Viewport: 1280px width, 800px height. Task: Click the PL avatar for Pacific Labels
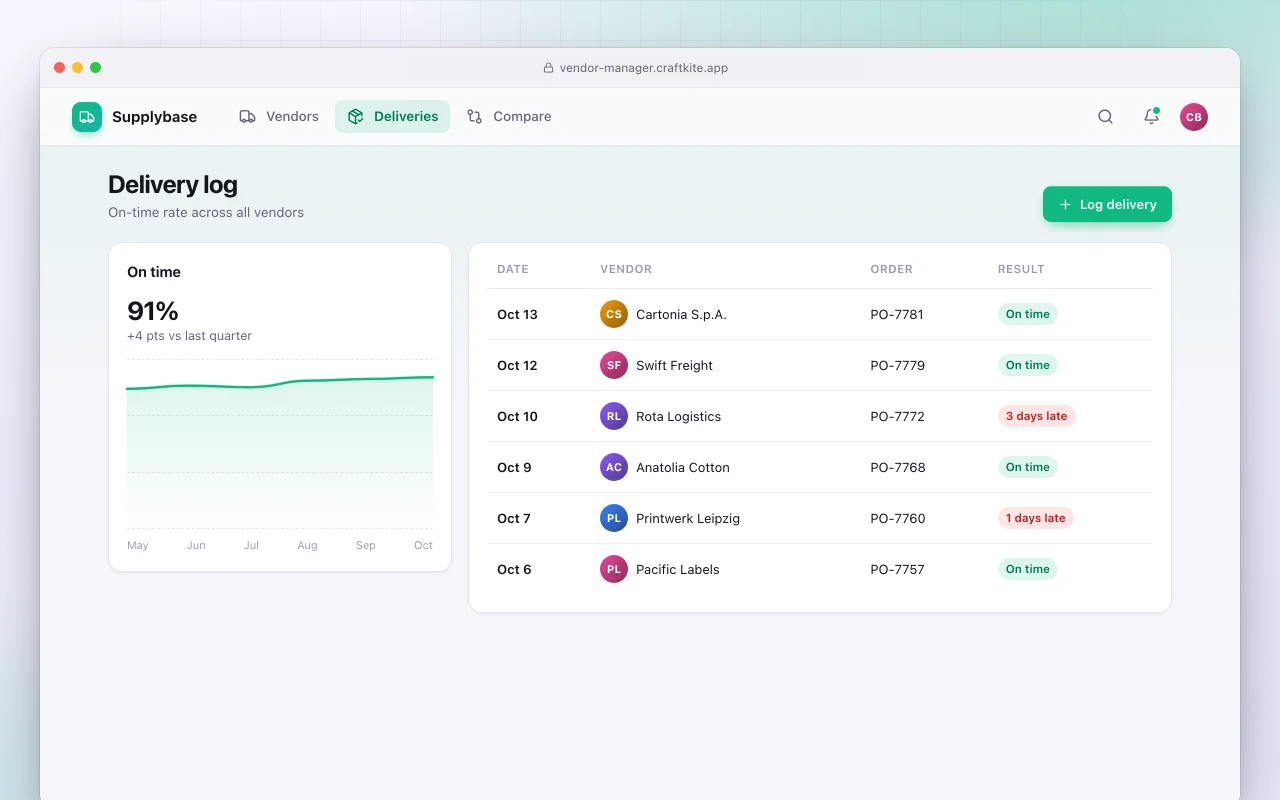pos(614,569)
